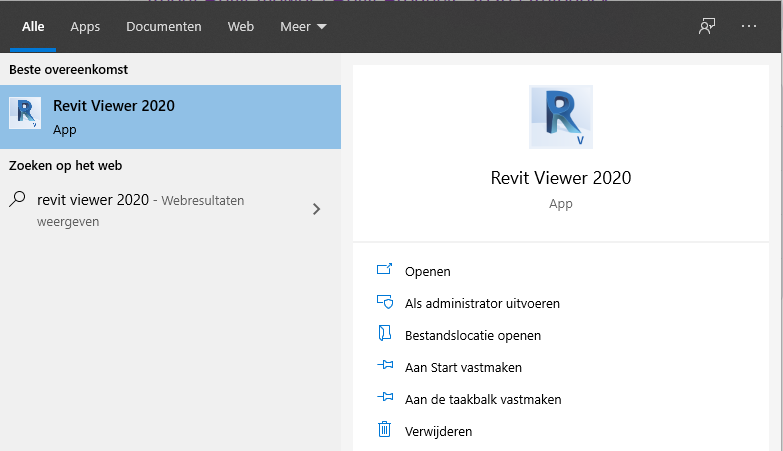Click pin icon beside Aan Start vastmaken
783x451 pixels.
coord(385,365)
